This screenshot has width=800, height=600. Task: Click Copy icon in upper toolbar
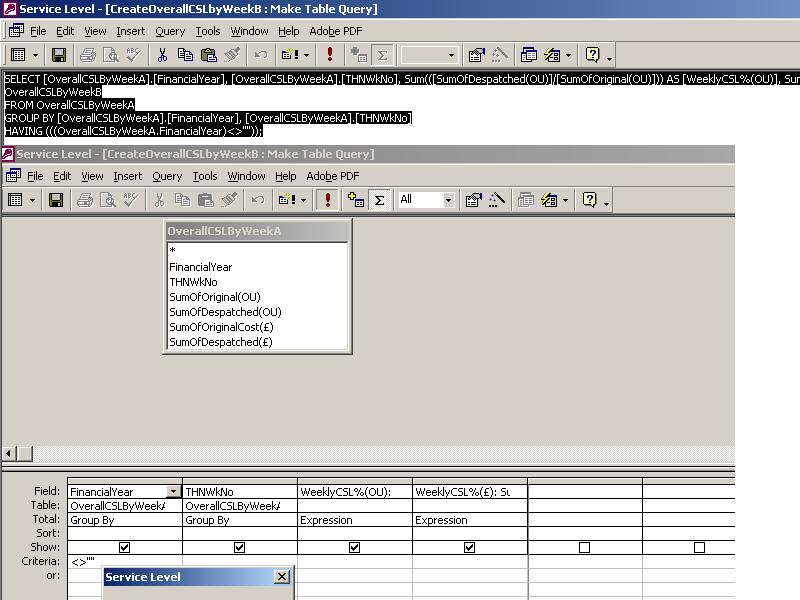(x=185, y=55)
